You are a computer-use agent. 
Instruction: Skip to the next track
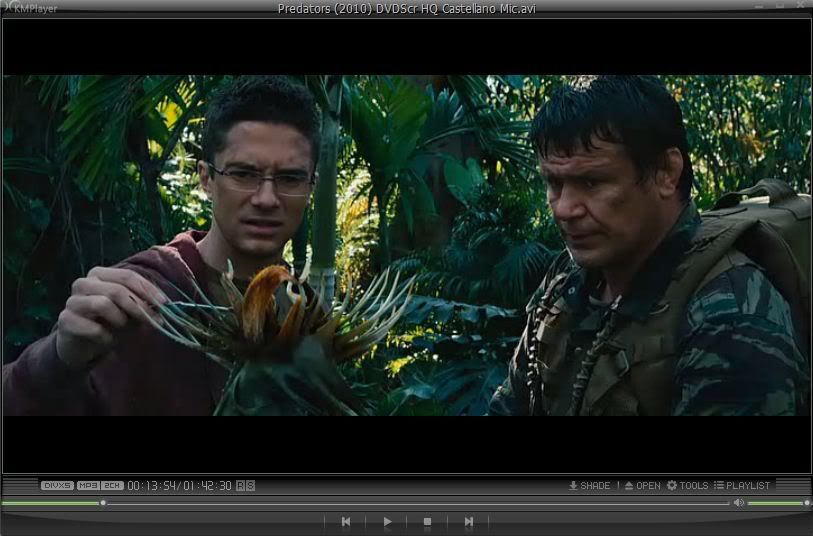coord(468,521)
